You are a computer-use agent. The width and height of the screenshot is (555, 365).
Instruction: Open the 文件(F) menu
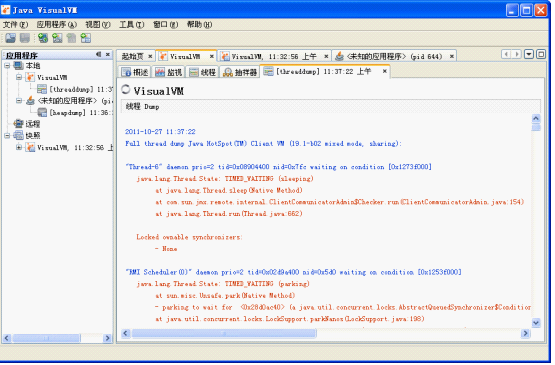tap(15, 24)
